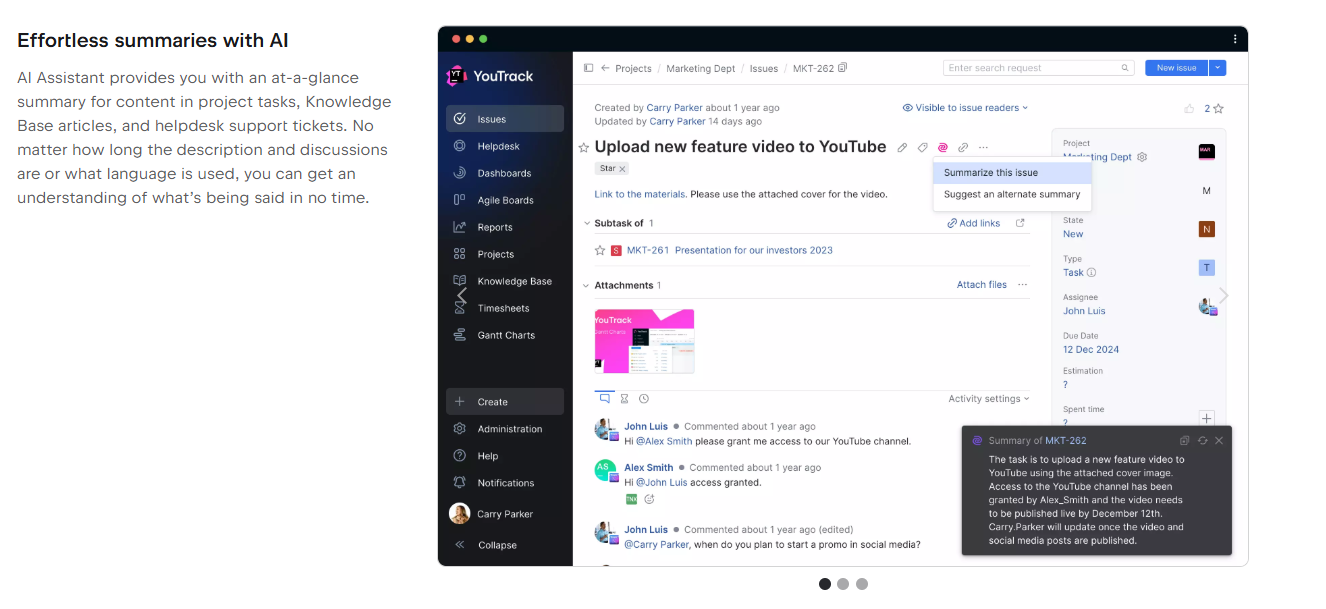Copy issue ID next to MKT-262 breadcrumb
Viewport: 1326px width, 609px height.
(x=843, y=68)
